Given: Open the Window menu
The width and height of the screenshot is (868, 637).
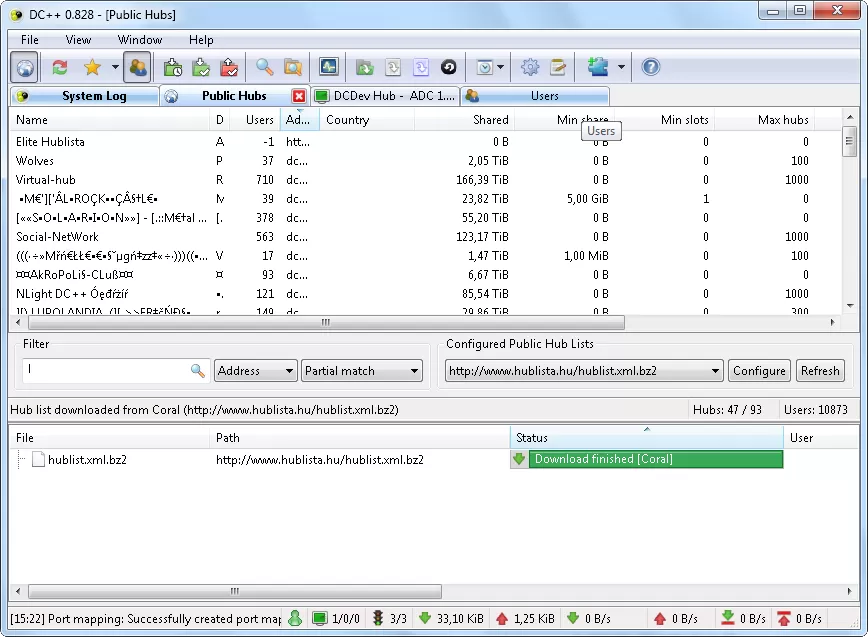Looking at the screenshot, I should tap(139, 39).
